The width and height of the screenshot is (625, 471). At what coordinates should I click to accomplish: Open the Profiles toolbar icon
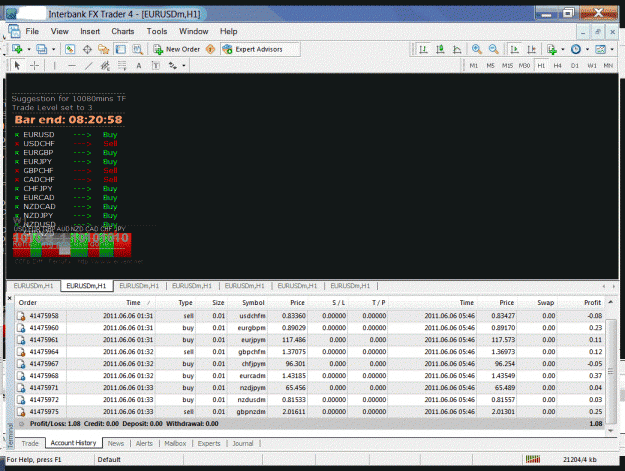point(41,49)
